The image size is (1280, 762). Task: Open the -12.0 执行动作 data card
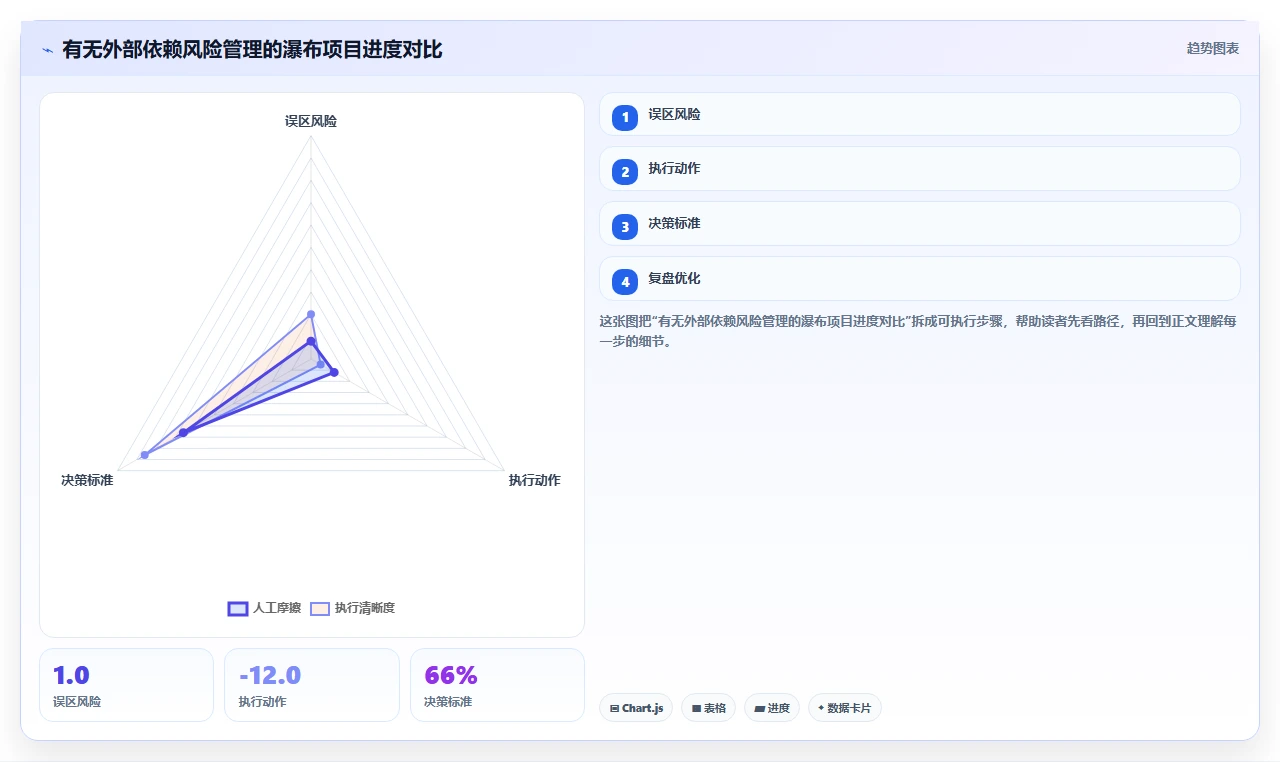click(x=312, y=685)
